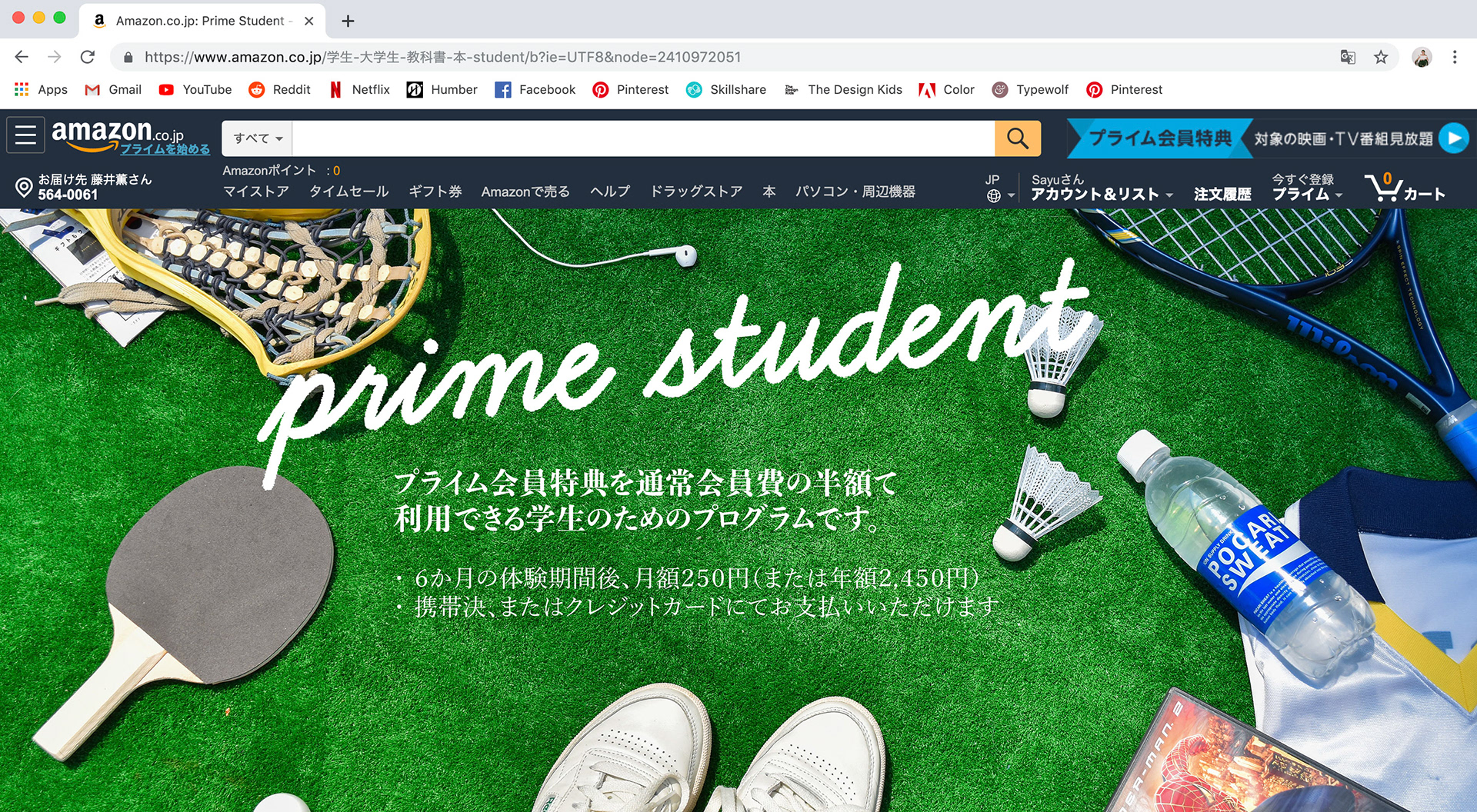
Task: Open Chrome's three-dot menu
Action: [1454, 57]
